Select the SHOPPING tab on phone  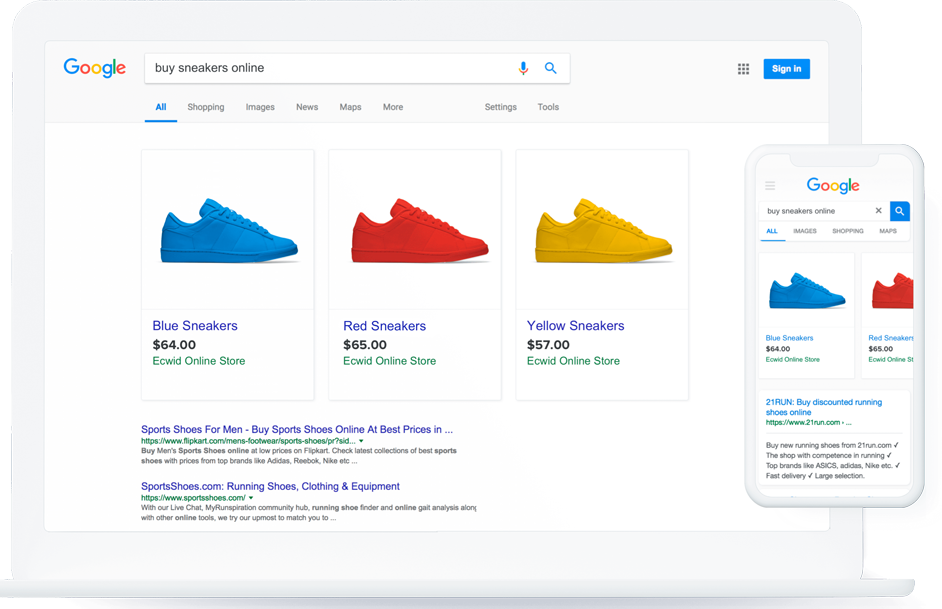click(x=848, y=231)
